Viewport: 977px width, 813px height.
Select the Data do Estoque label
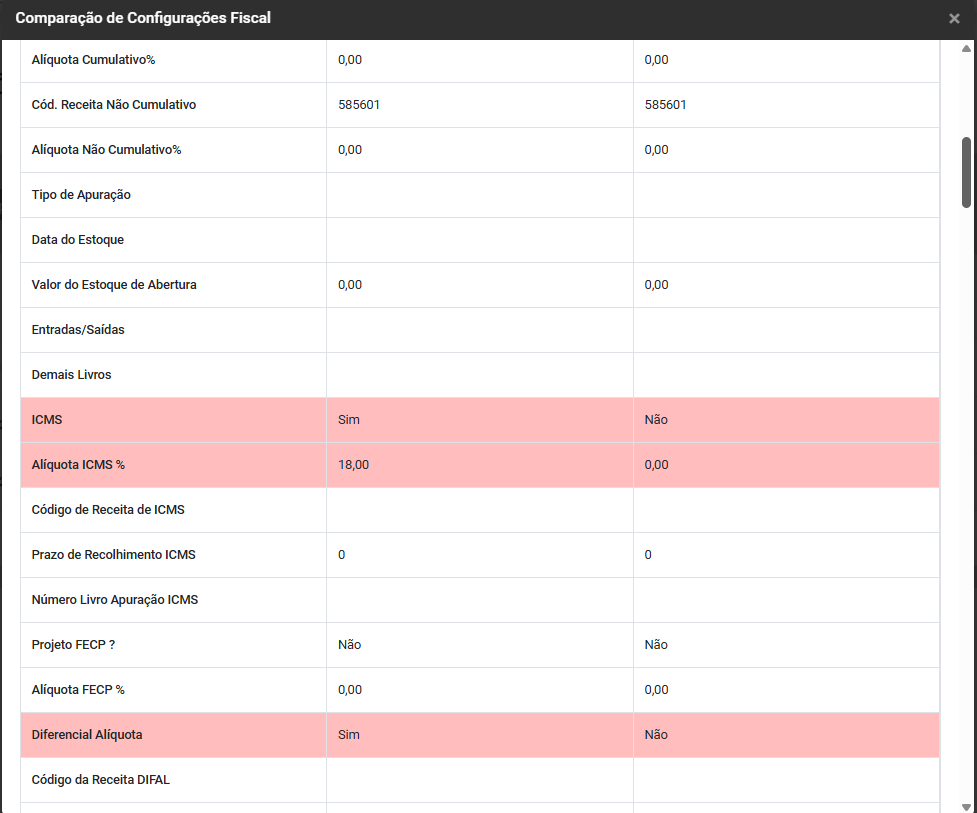(78, 240)
